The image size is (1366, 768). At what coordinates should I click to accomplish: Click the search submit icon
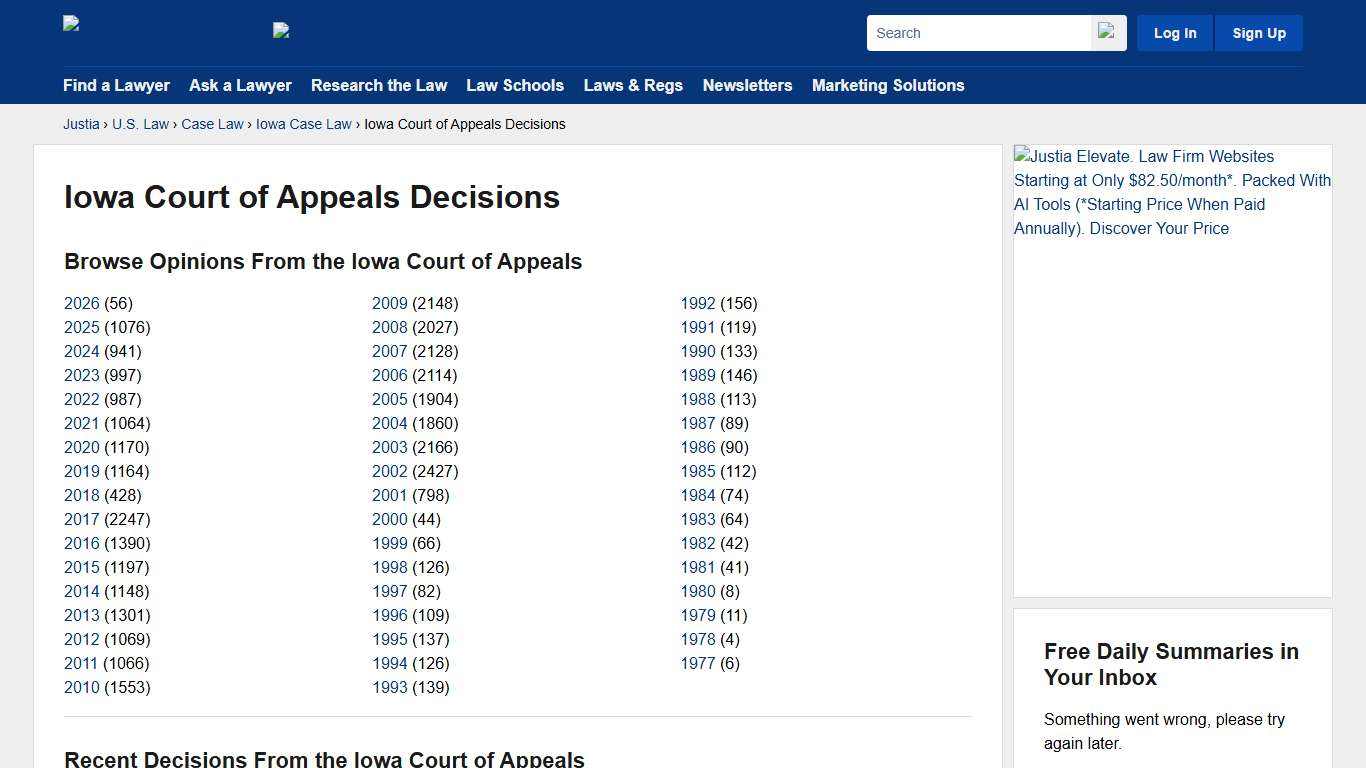pos(1106,32)
